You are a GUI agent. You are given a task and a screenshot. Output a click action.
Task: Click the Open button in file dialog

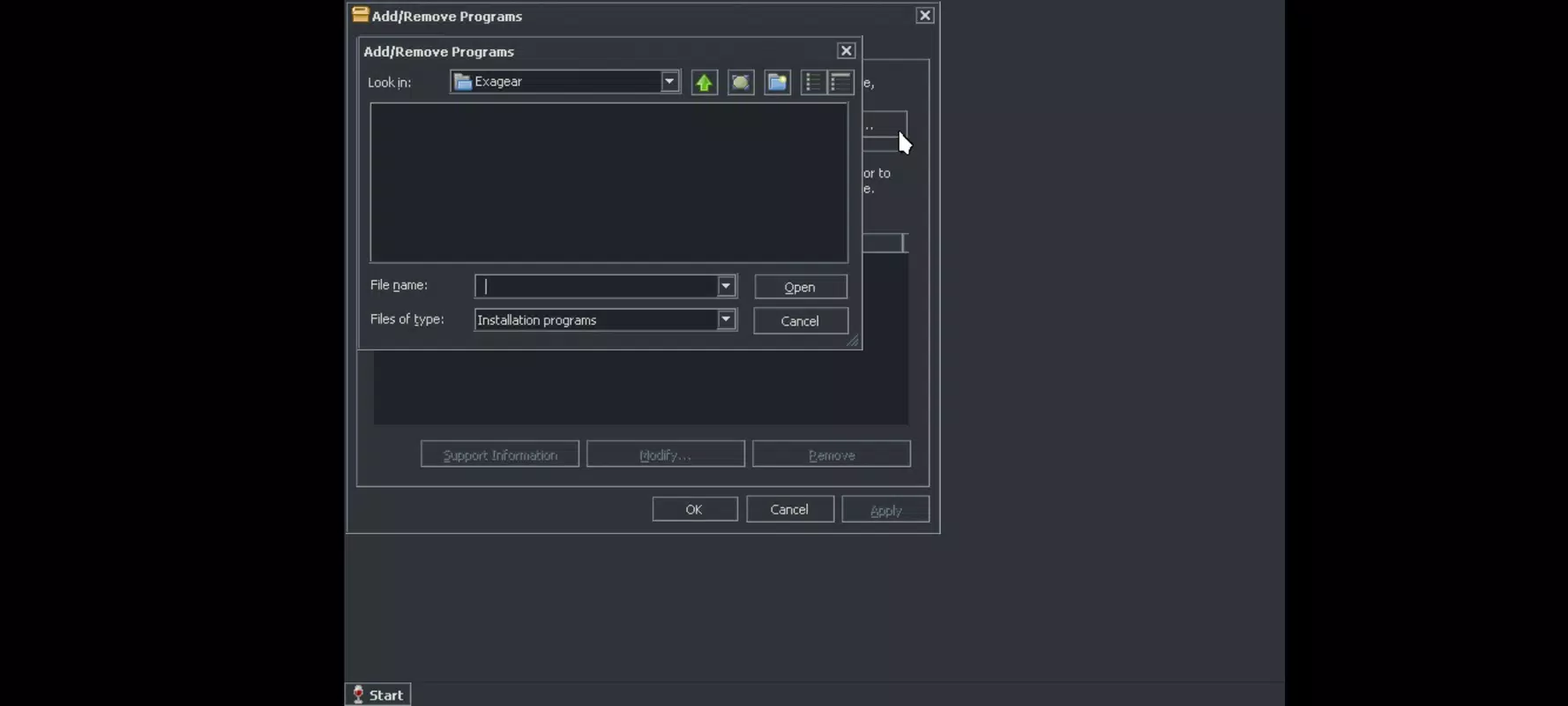(800, 287)
